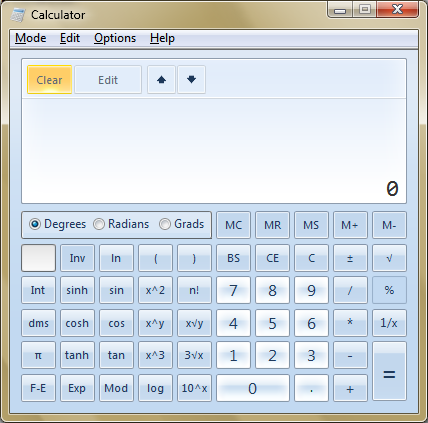Insert the π constant
Screen dimensions: 428x423
38,355
